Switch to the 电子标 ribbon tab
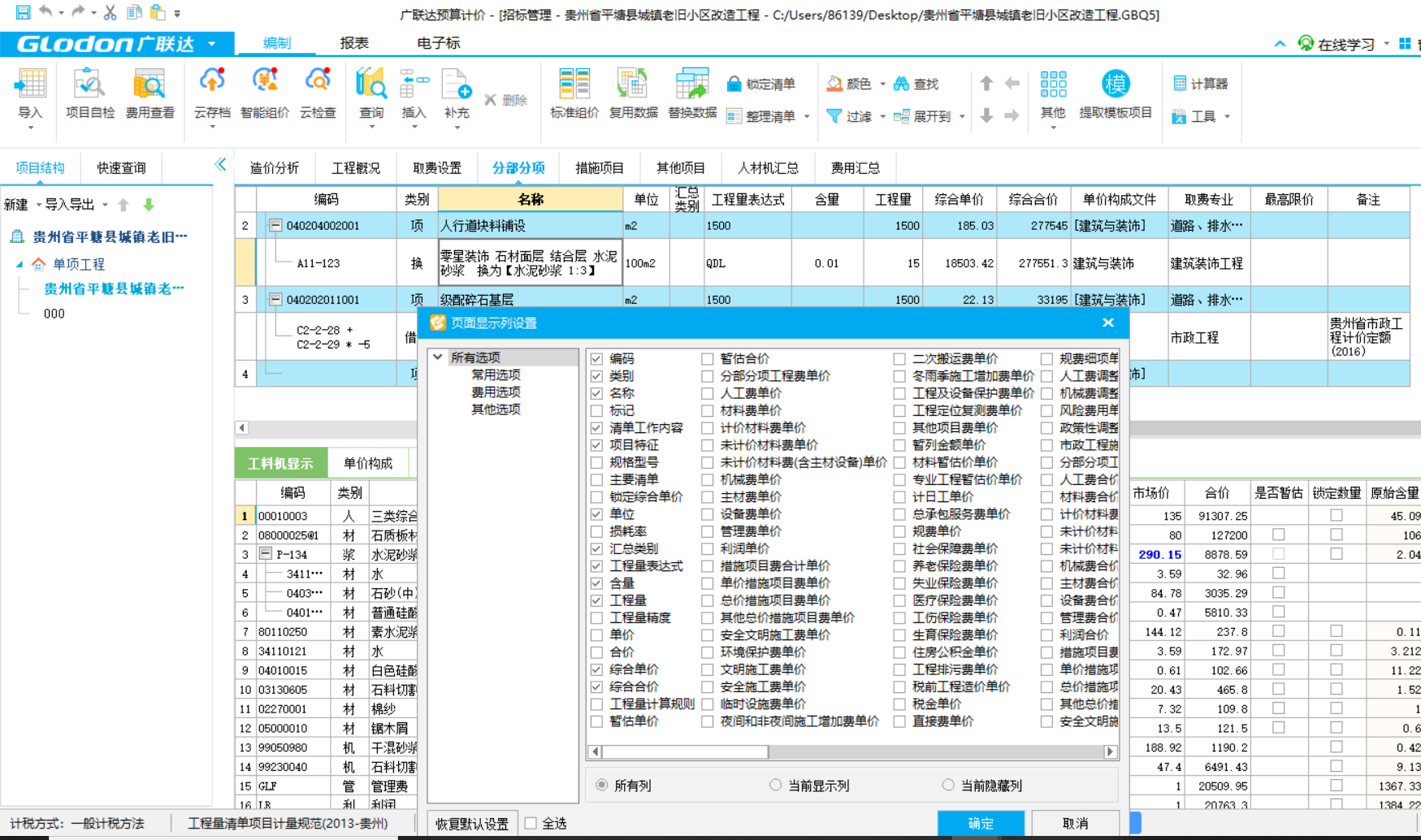Screen dimensions: 1421x840 click(x=438, y=43)
